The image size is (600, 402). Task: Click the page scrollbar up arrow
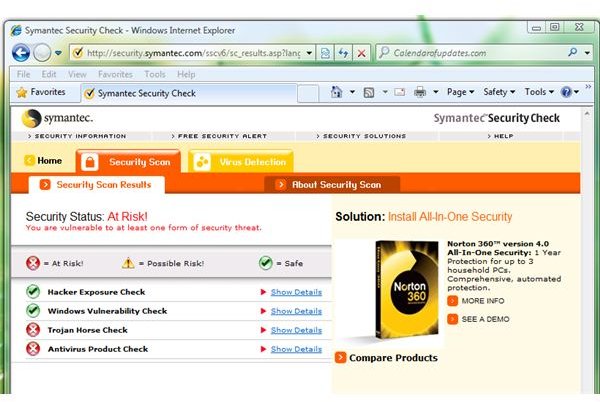click(x=587, y=113)
